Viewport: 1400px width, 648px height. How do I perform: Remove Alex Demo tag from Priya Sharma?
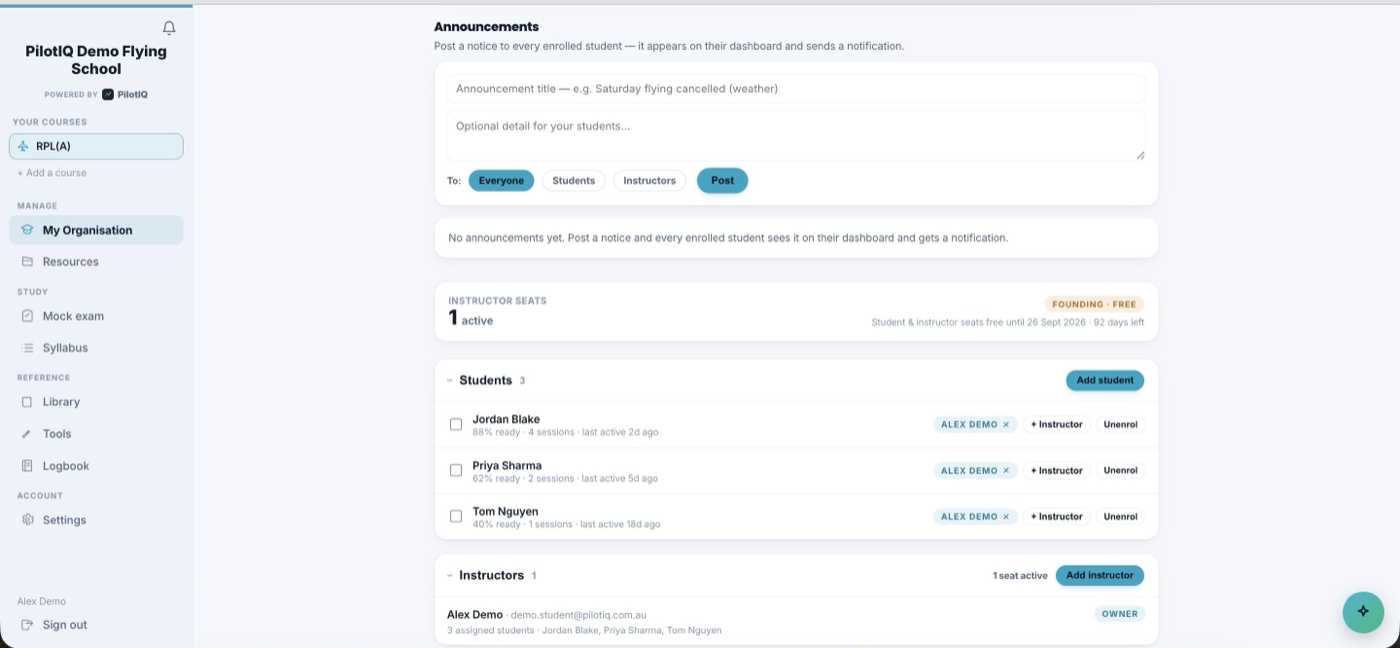click(1006, 471)
